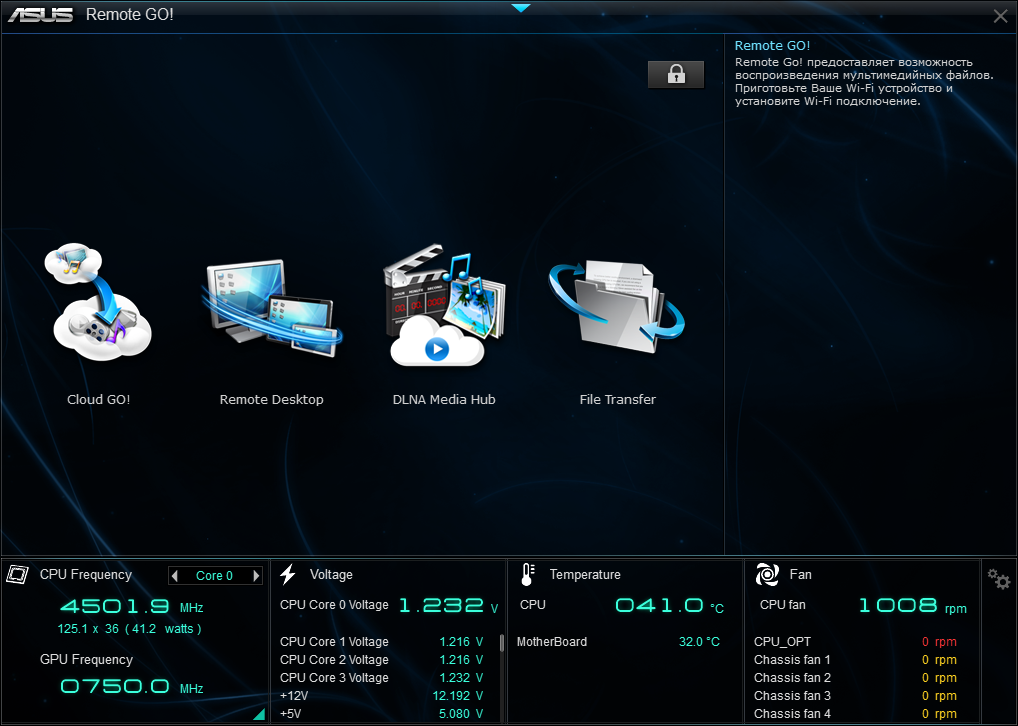
Task: Click the MotherBoard 32.0 °C row
Action: [x=618, y=642]
